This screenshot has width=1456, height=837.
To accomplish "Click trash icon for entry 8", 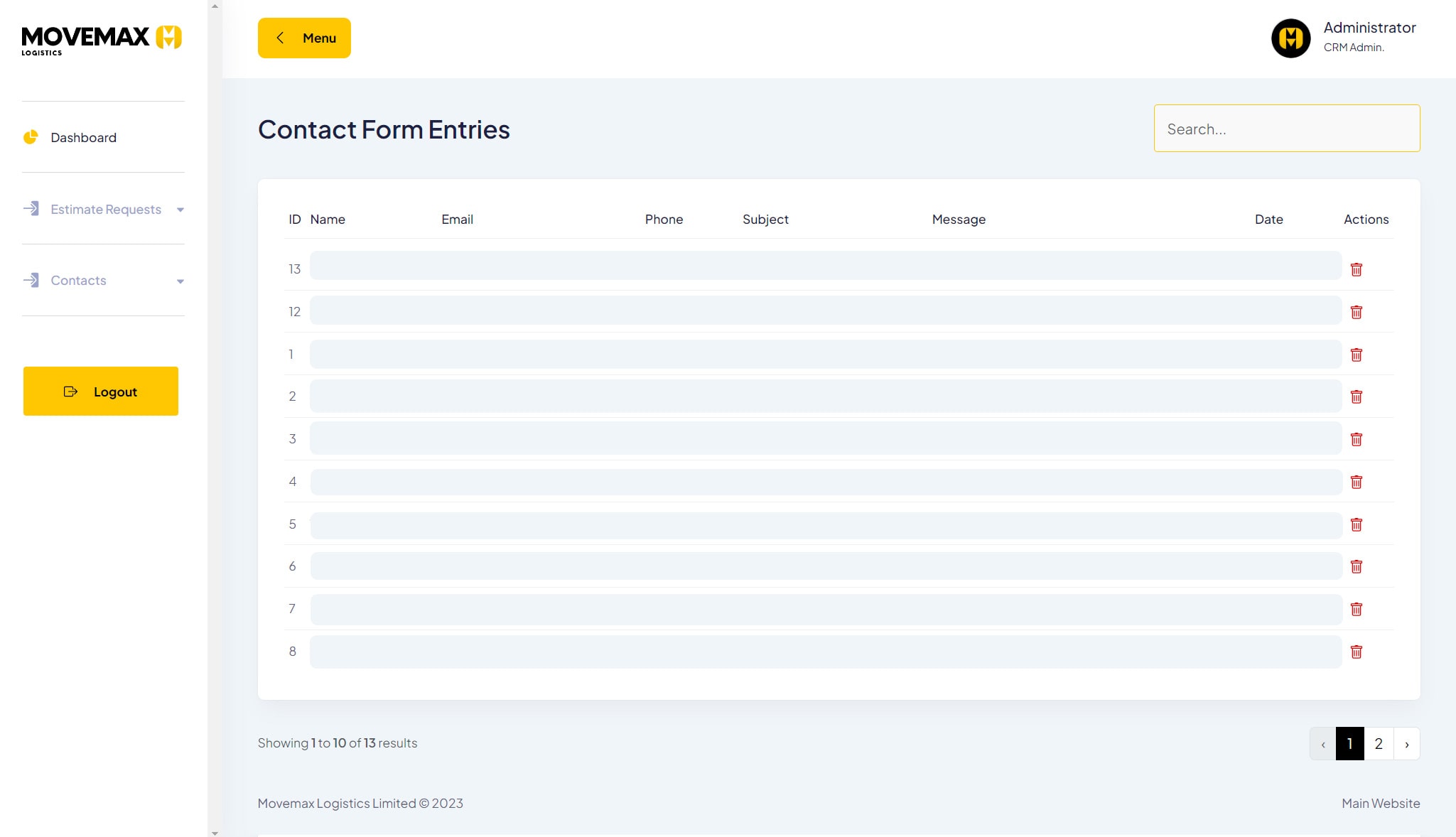I will pos(1356,652).
